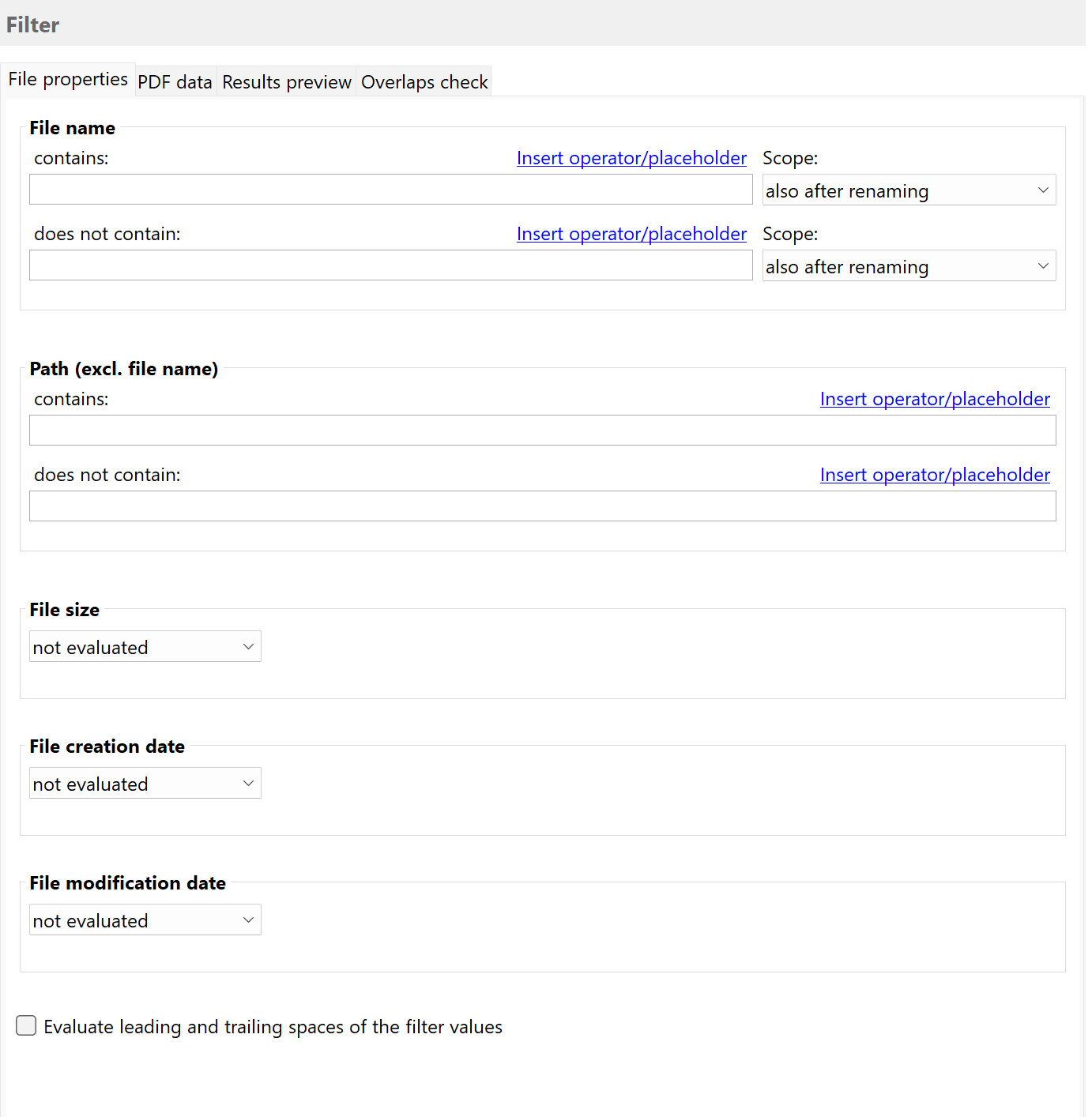Click the chevron icon on the File size combo
The width and height of the screenshot is (1092, 1117).
(247, 646)
